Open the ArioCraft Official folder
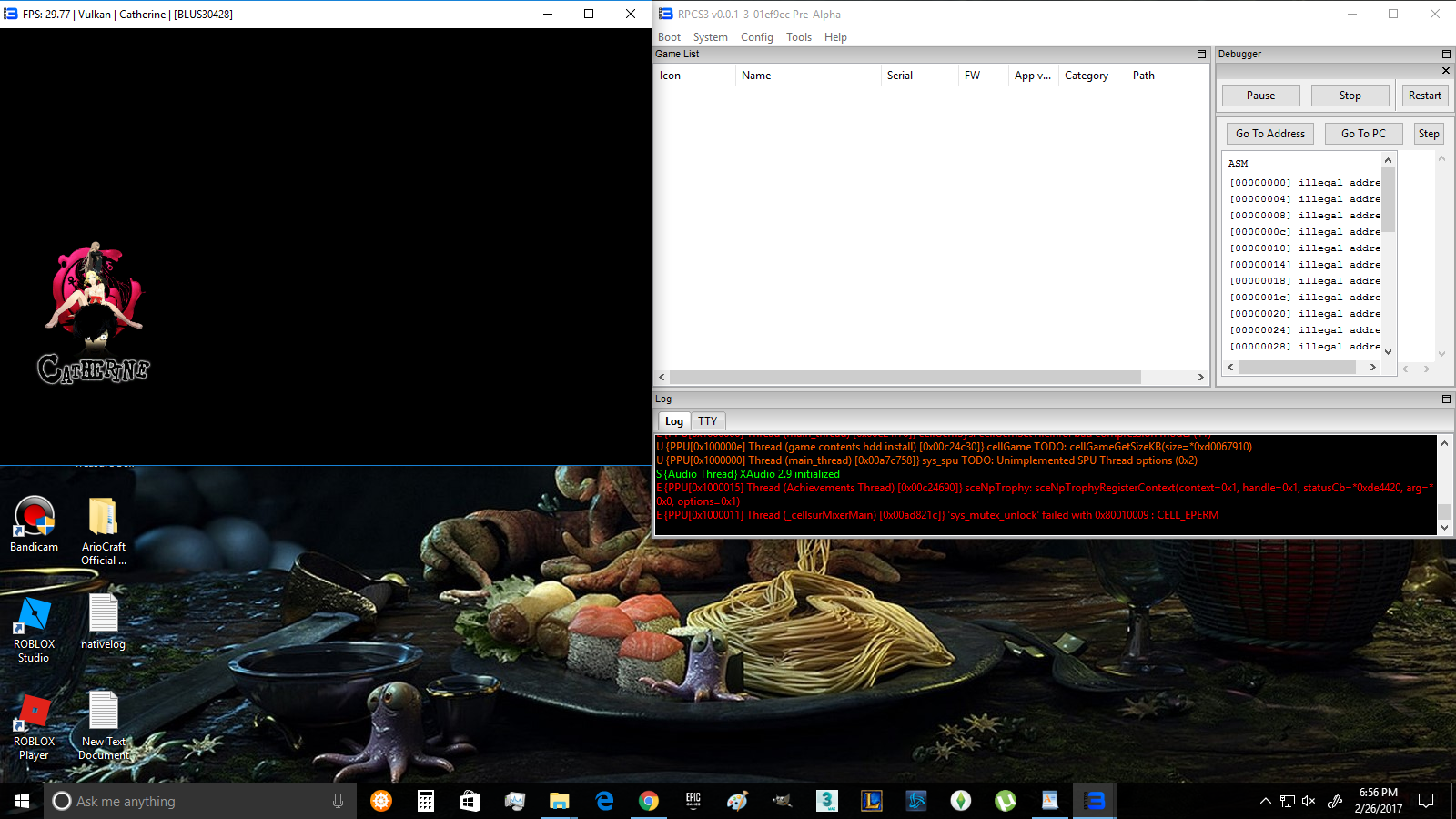Image resolution: width=1456 pixels, height=819 pixels. [104, 531]
